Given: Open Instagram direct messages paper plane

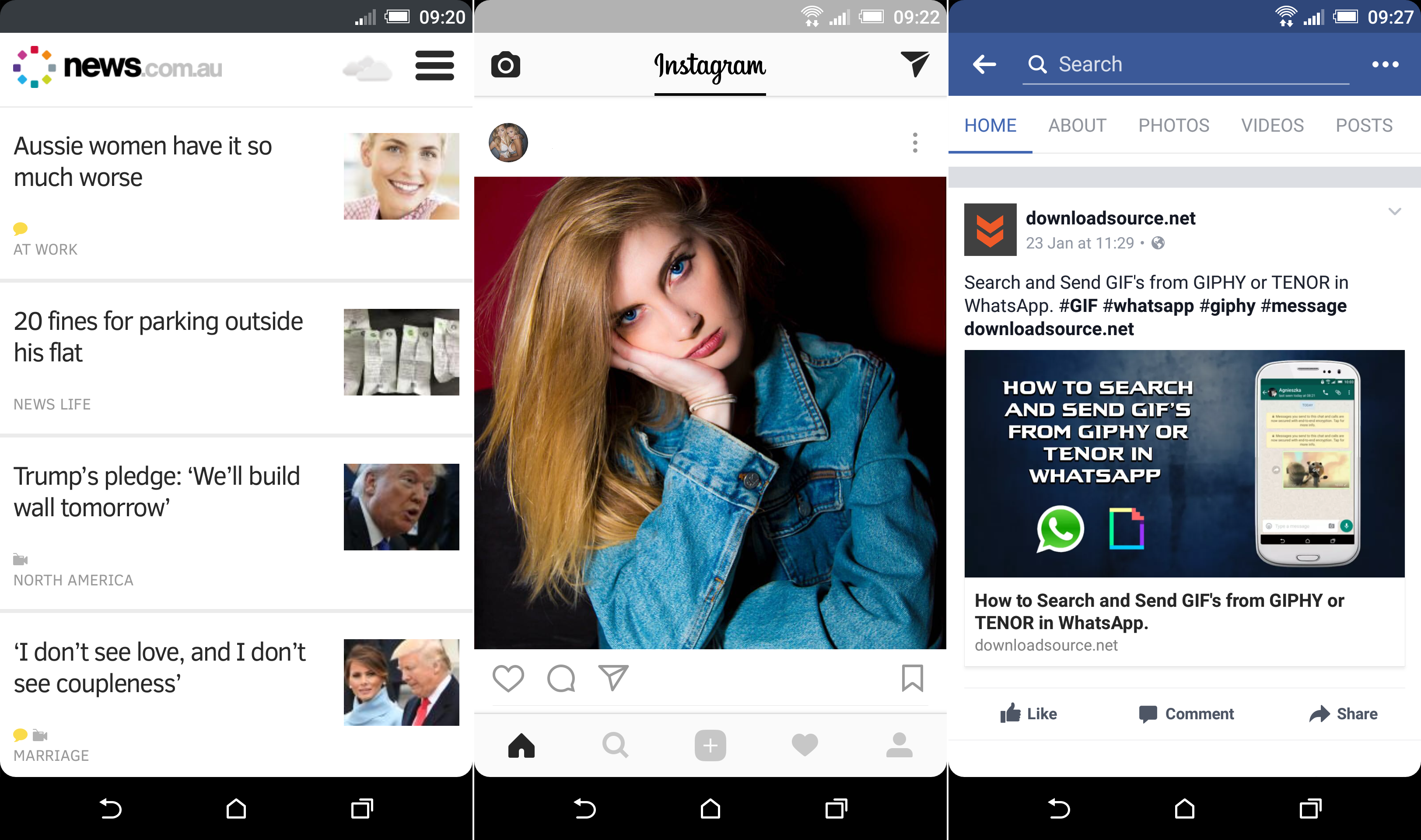Looking at the screenshot, I should (x=914, y=64).
